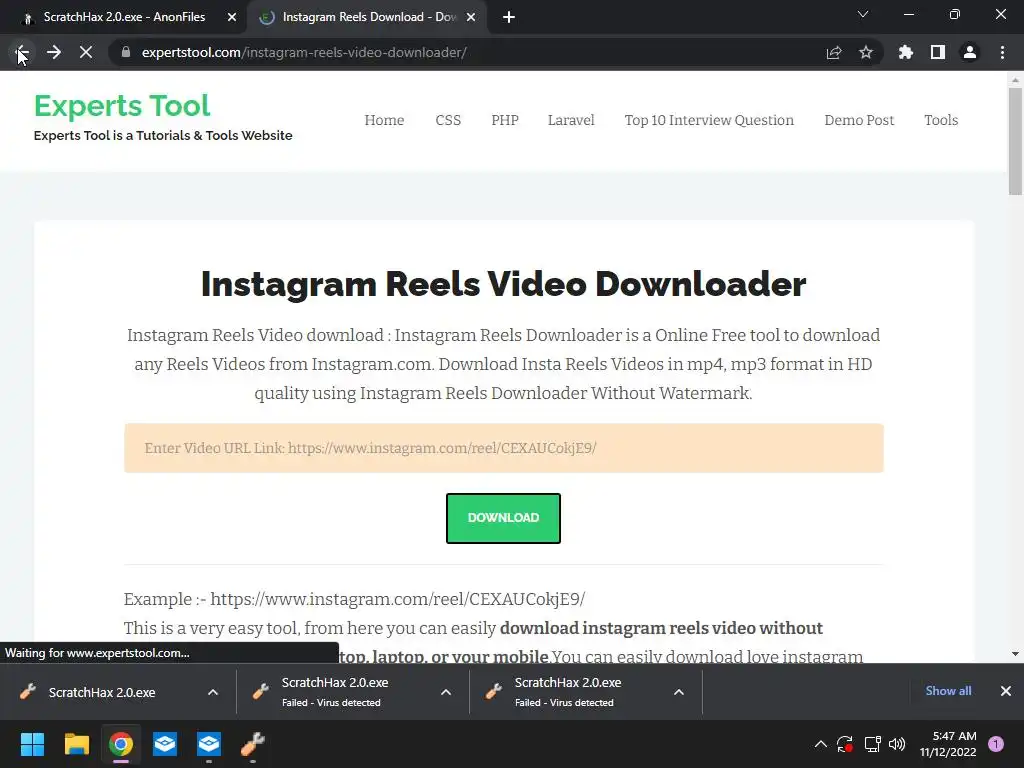
Task: Expand options for first ScratchHax download
Action: point(213,692)
